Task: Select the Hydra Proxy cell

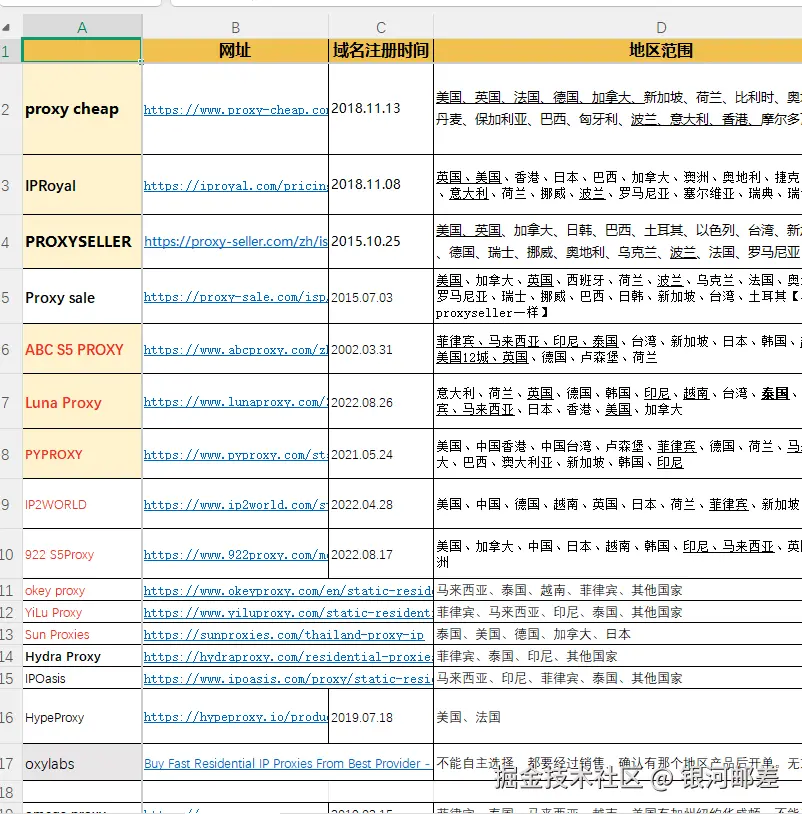Action: point(82,656)
